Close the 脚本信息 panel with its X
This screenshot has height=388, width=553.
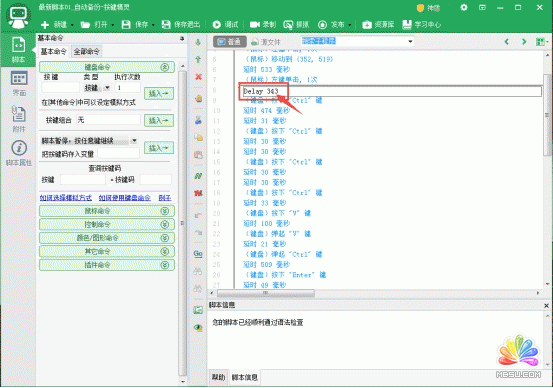(546, 306)
